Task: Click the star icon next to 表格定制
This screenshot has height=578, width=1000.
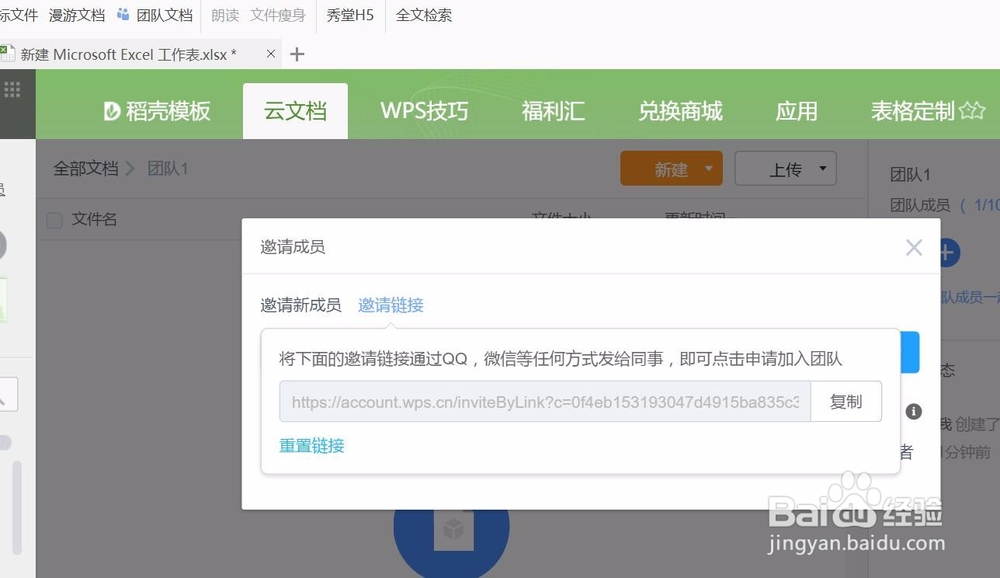Action: 969,111
